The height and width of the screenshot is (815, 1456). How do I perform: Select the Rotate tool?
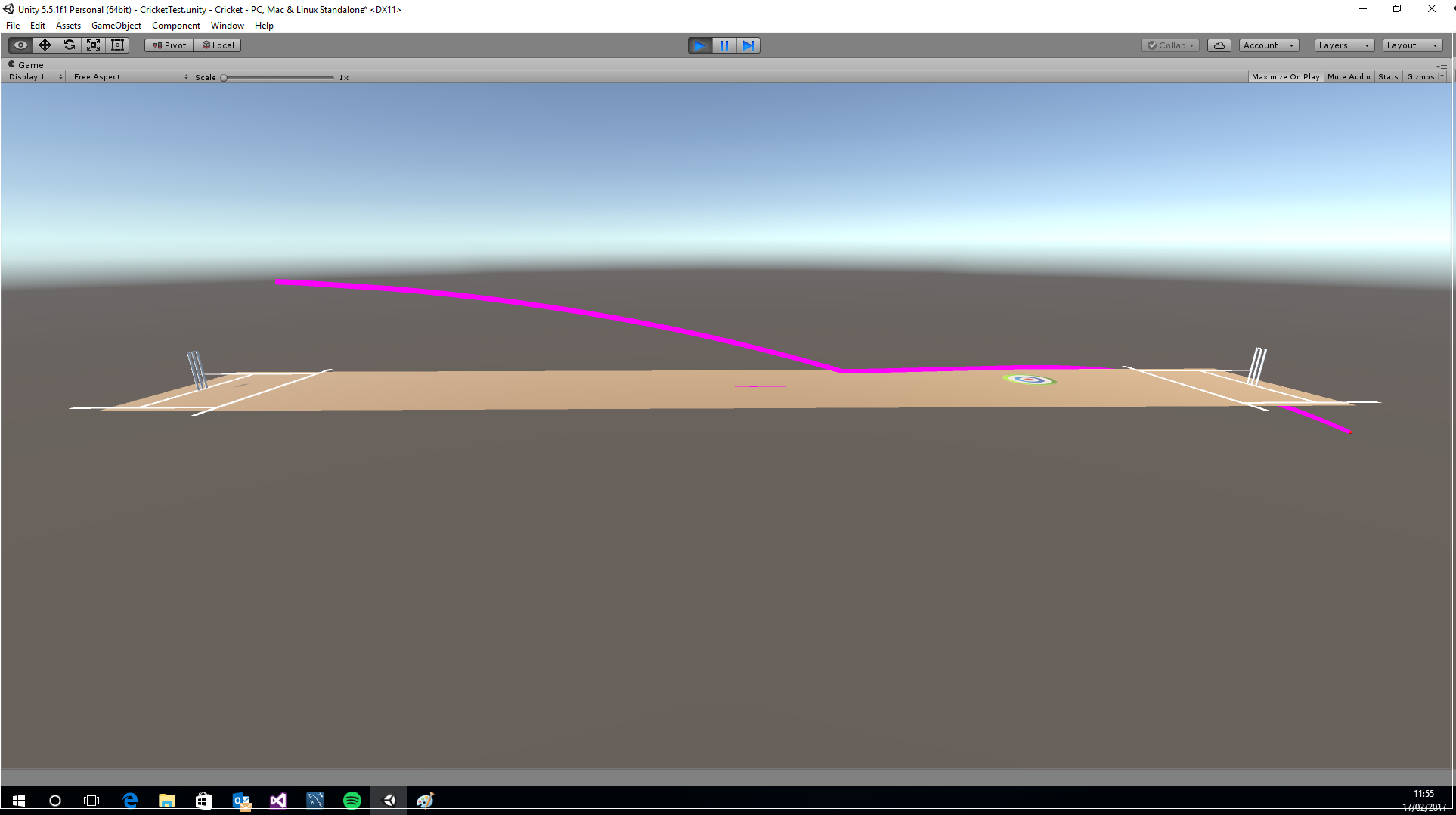(x=69, y=45)
